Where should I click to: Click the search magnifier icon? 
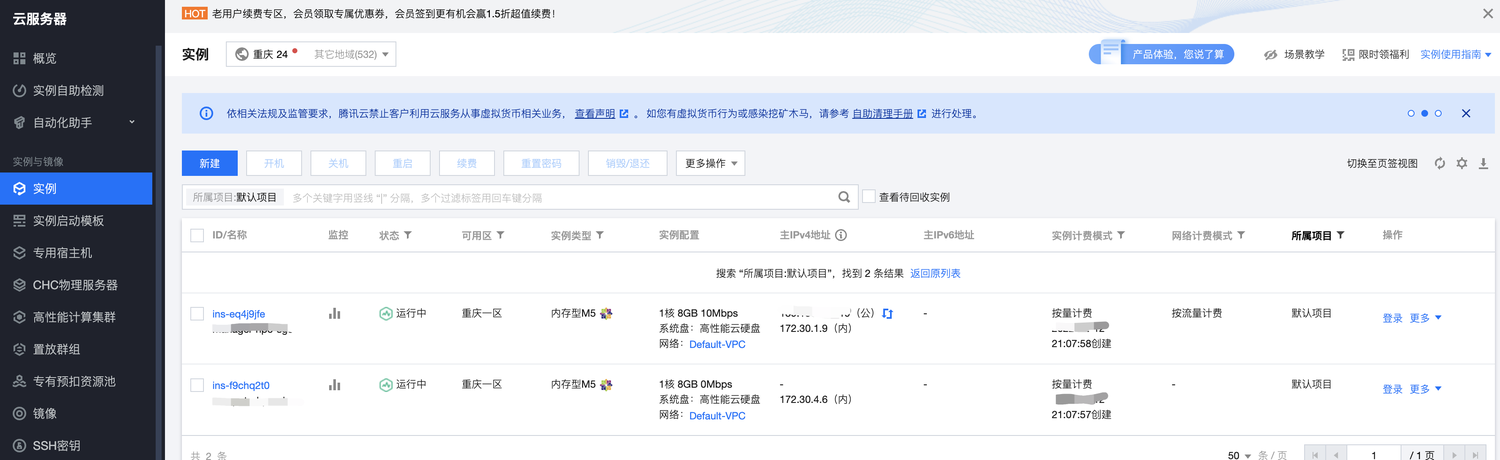(x=844, y=198)
